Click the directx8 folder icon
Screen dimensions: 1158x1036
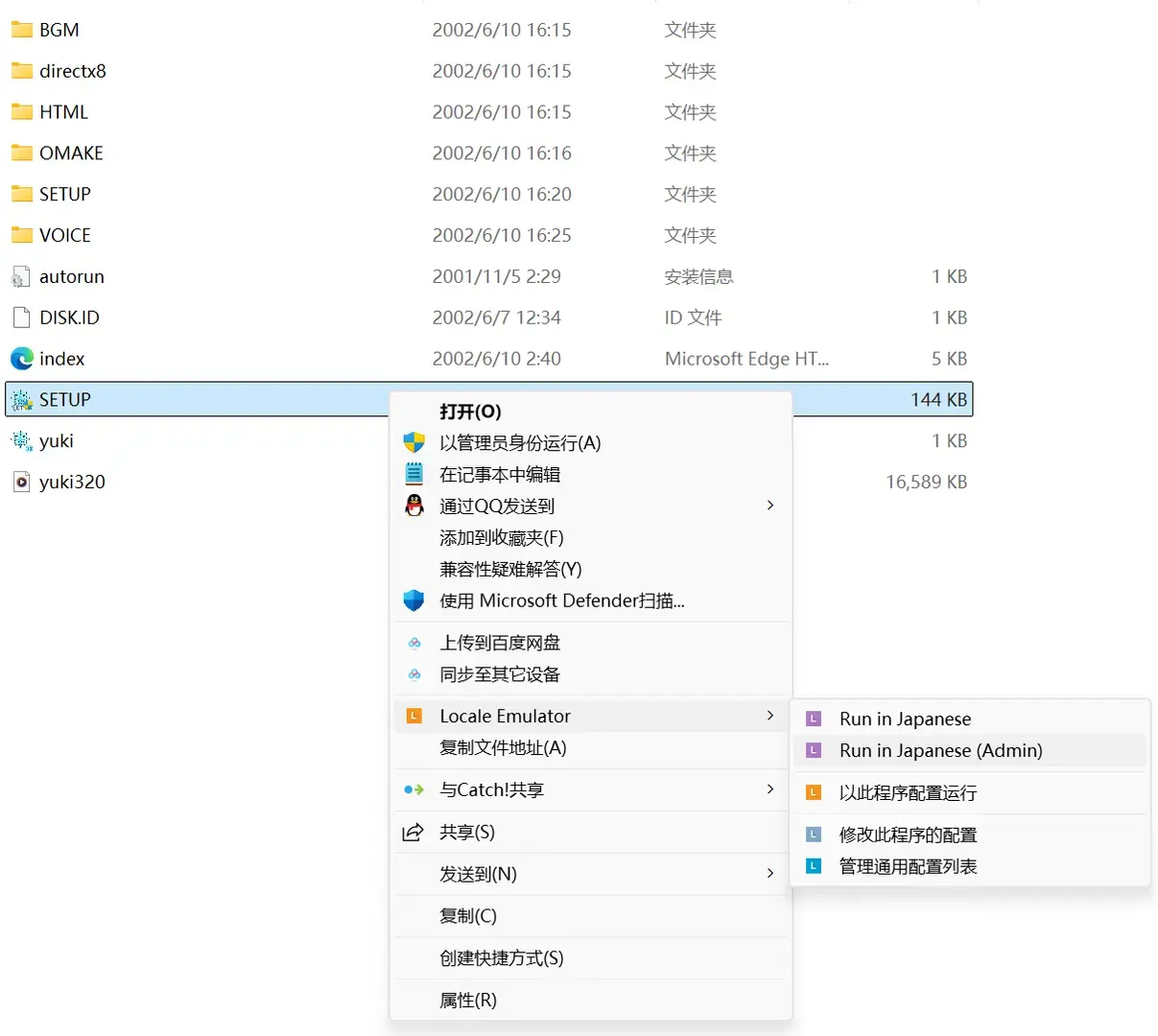[x=21, y=71]
